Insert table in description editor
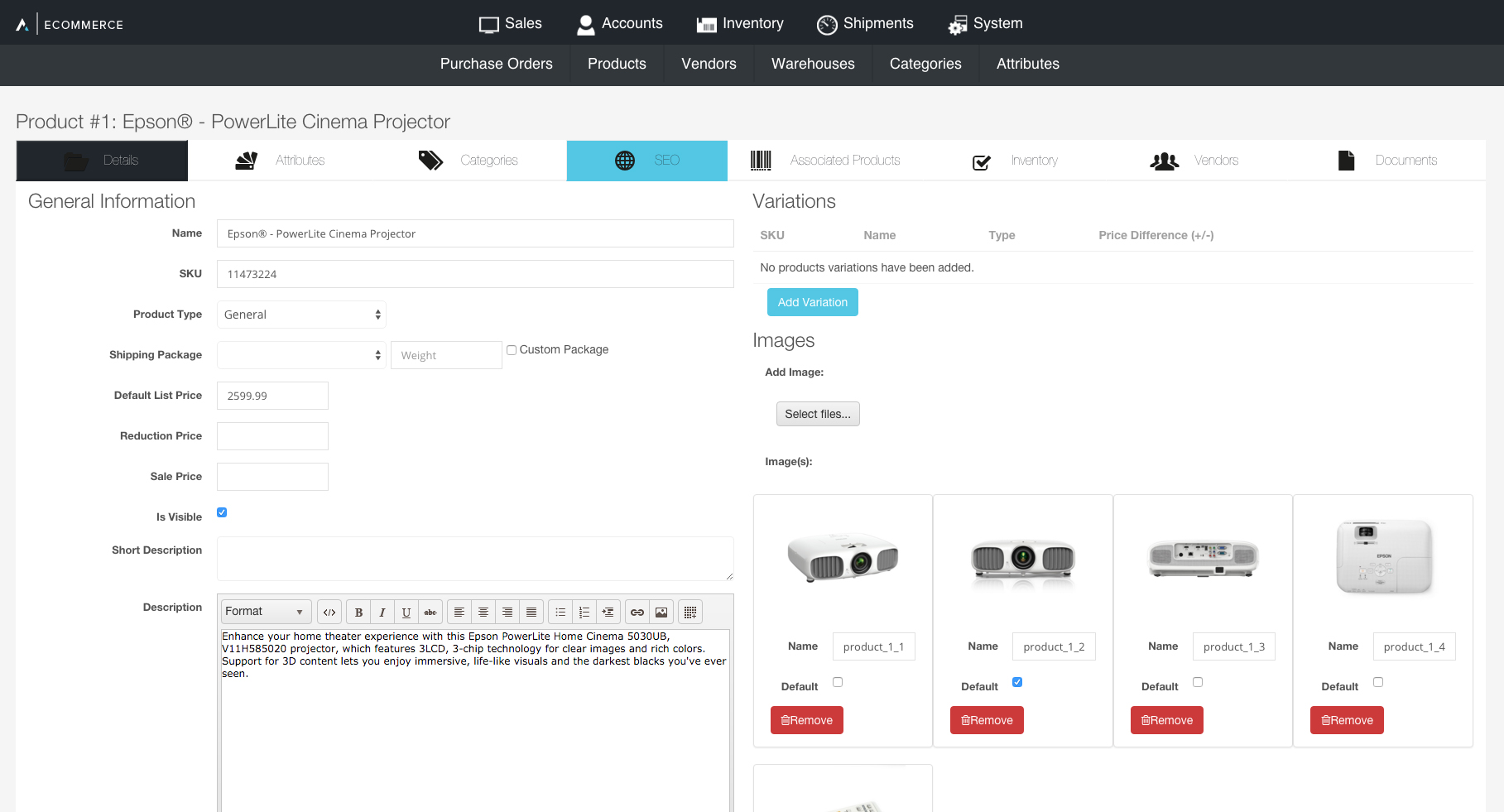The height and width of the screenshot is (812, 1504). pyautogui.click(x=690, y=613)
